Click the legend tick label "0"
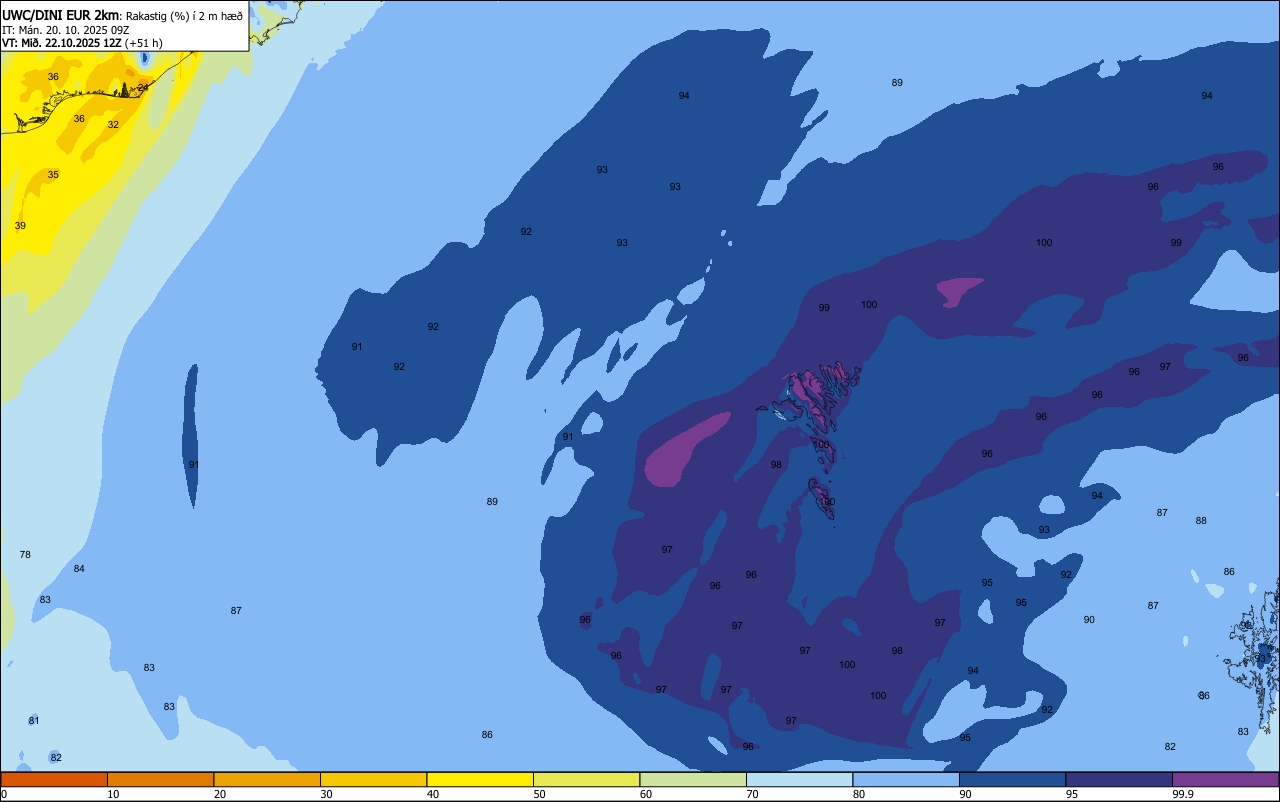 [4, 794]
